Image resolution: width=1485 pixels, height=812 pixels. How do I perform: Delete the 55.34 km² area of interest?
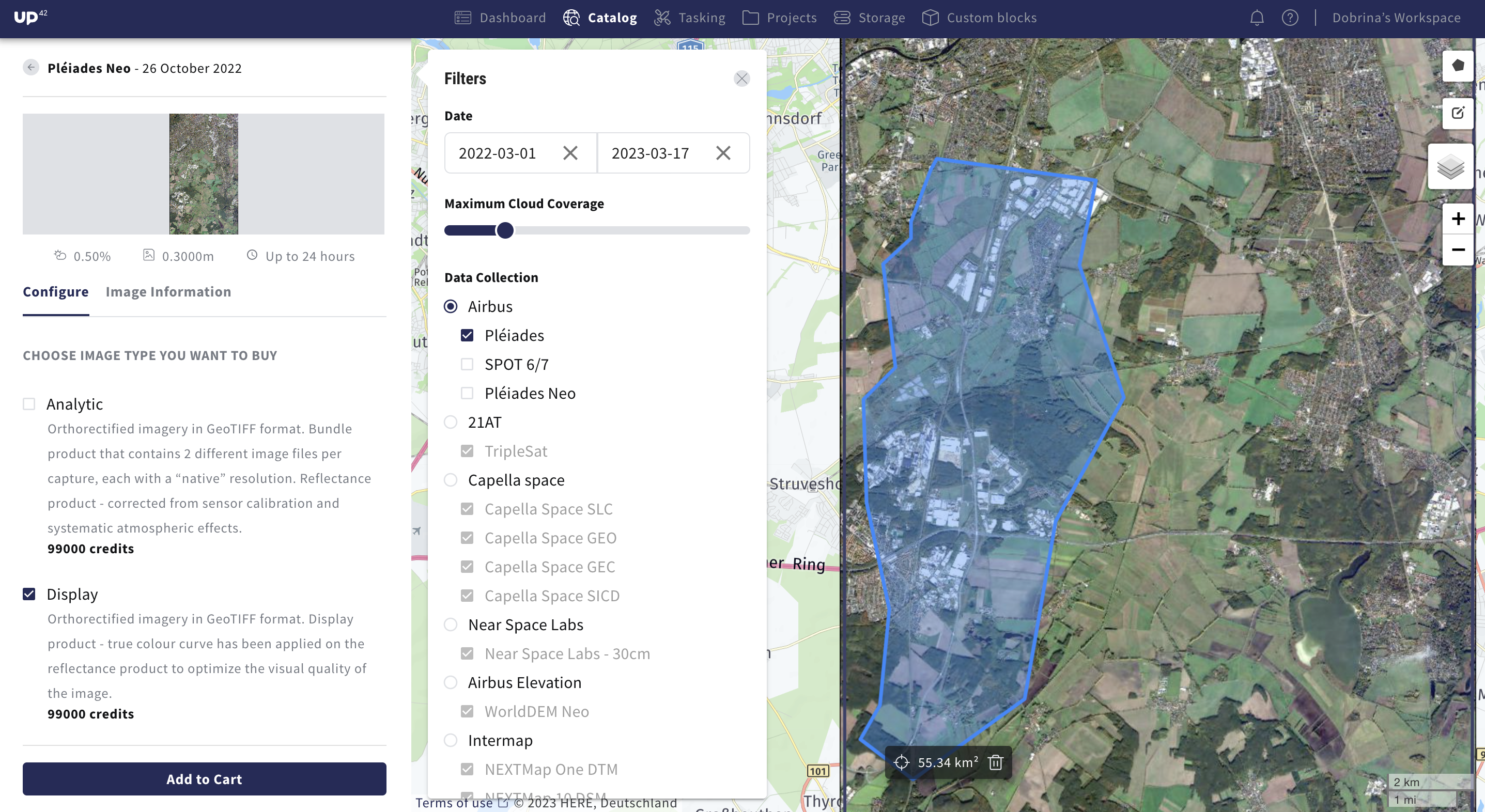tap(996, 762)
